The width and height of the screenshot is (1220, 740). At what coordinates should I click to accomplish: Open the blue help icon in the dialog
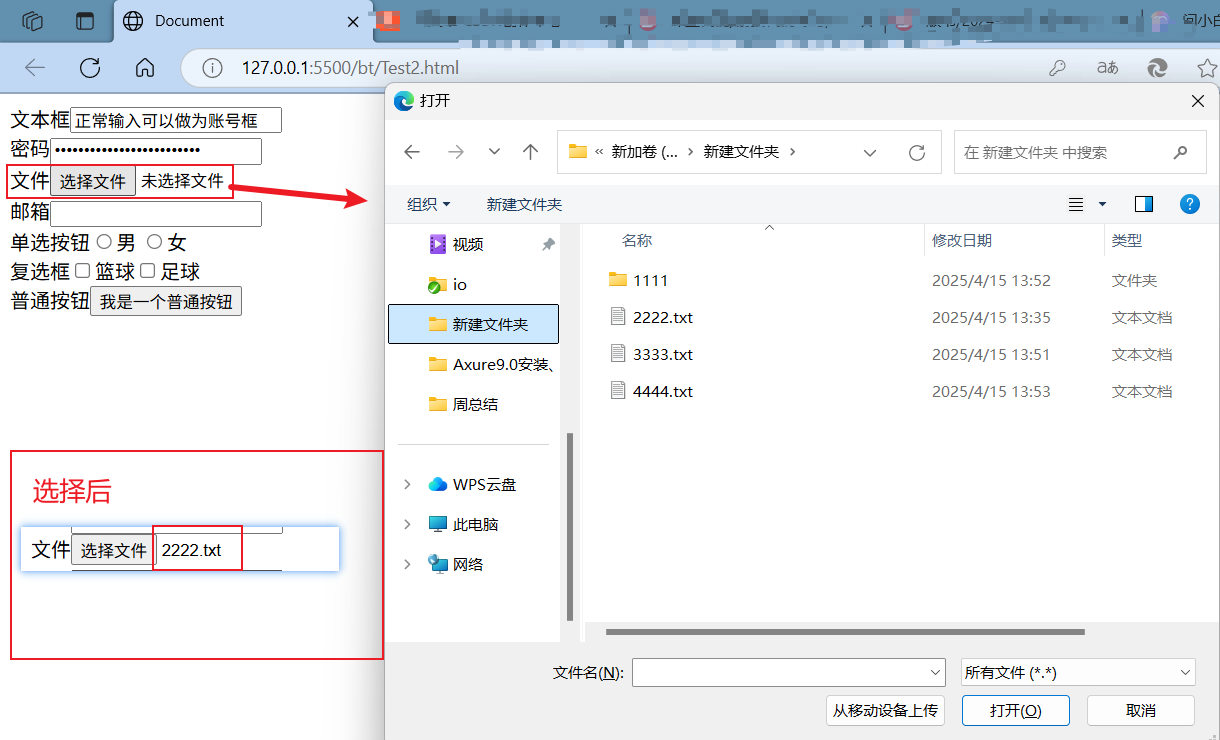coord(1189,204)
